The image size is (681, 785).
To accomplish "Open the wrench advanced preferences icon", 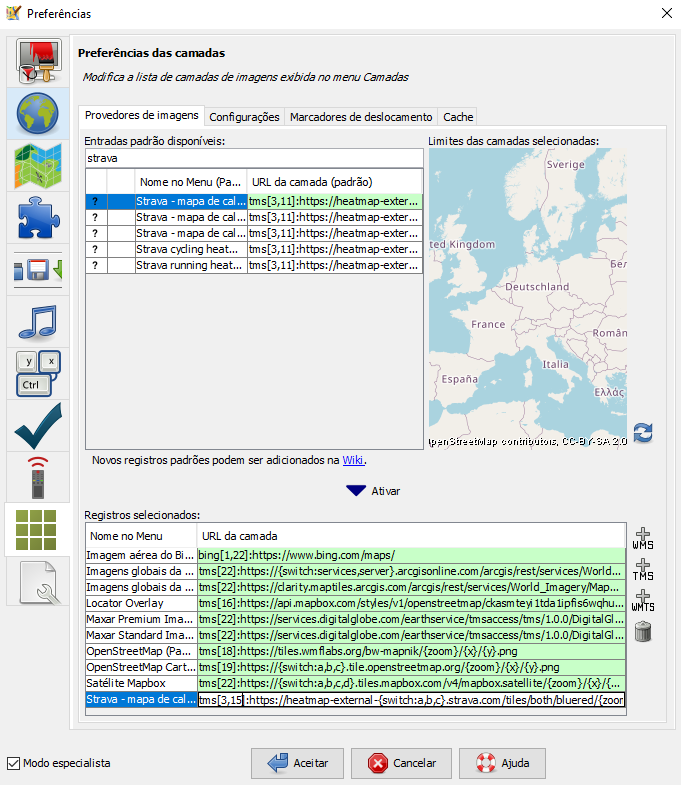I will click(x=38, y=582).
